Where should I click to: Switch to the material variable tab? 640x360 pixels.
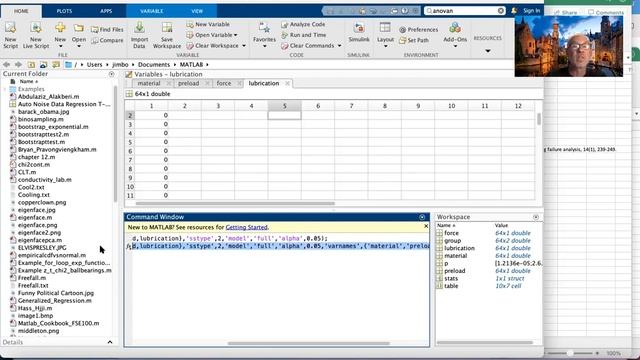click(x=149, y=83)
